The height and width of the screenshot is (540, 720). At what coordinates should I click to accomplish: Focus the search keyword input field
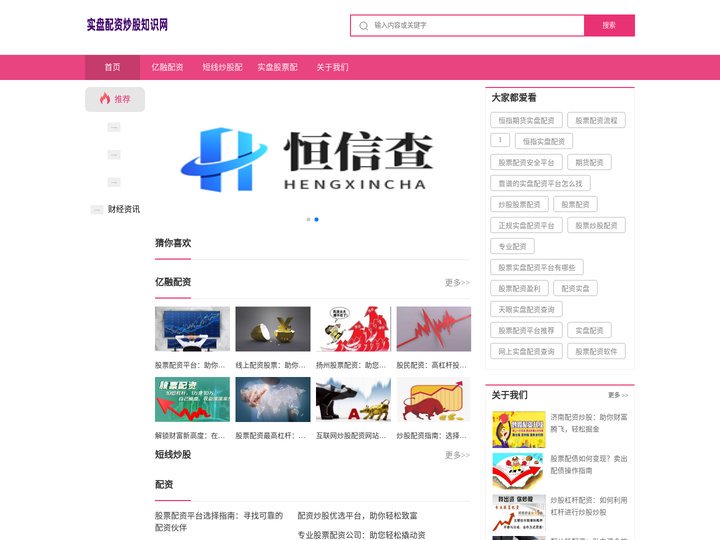click(467, 25)
